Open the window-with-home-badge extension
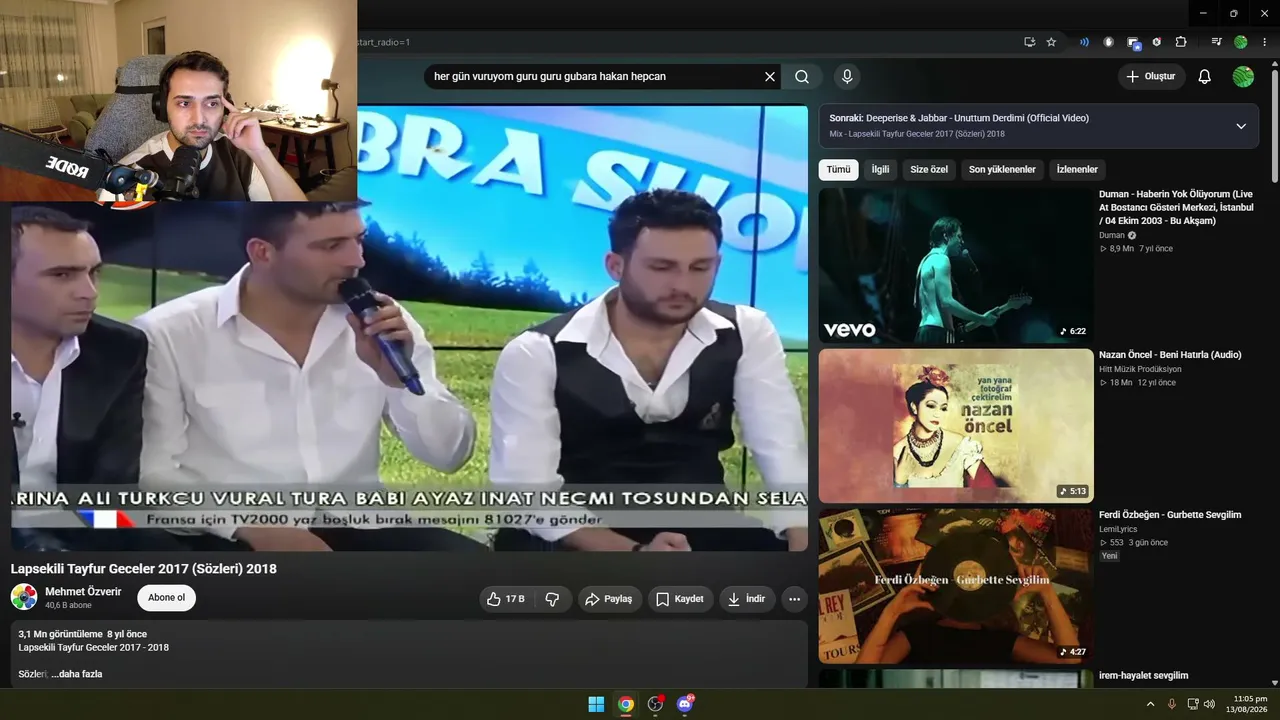1280x720 pixels. [x=1133, y=43]
